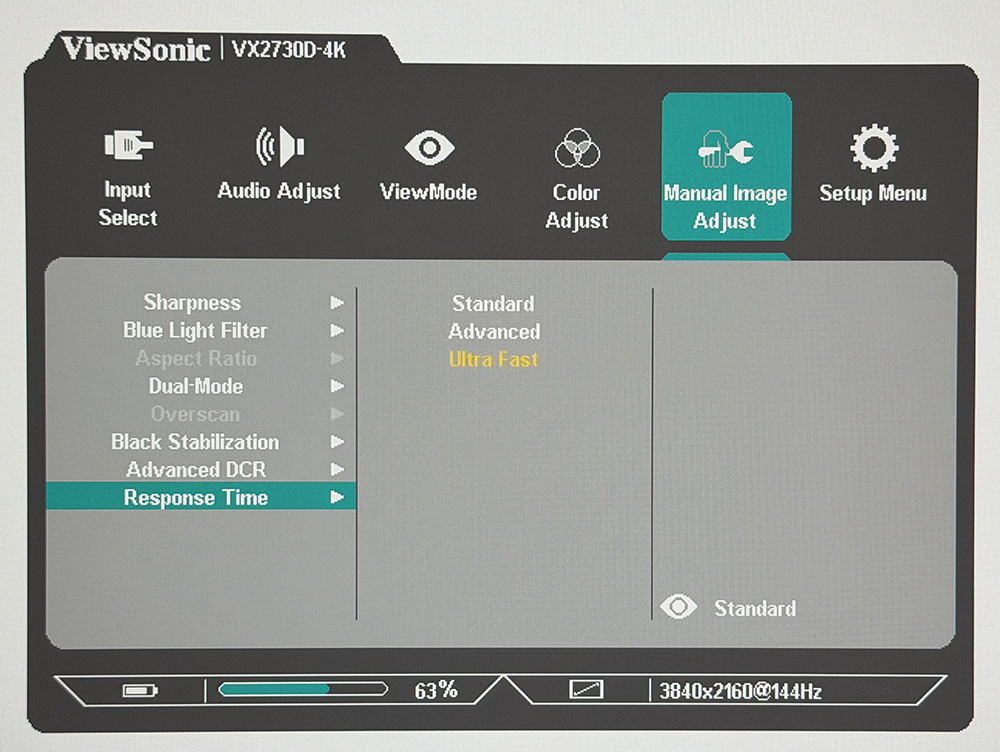Select the highlighted Response Time setting
Viewport: 1000px width, 752px height.
point(201,497)
